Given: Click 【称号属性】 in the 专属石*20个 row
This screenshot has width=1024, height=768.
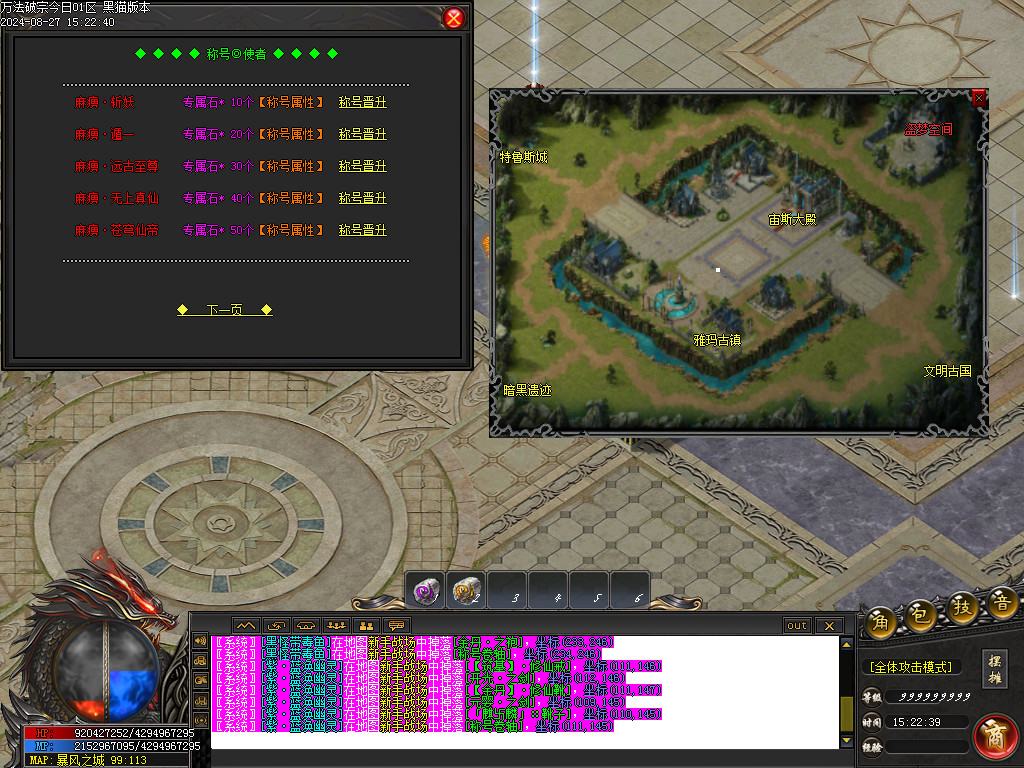Looking at the screenshot, I should [291, 135].
